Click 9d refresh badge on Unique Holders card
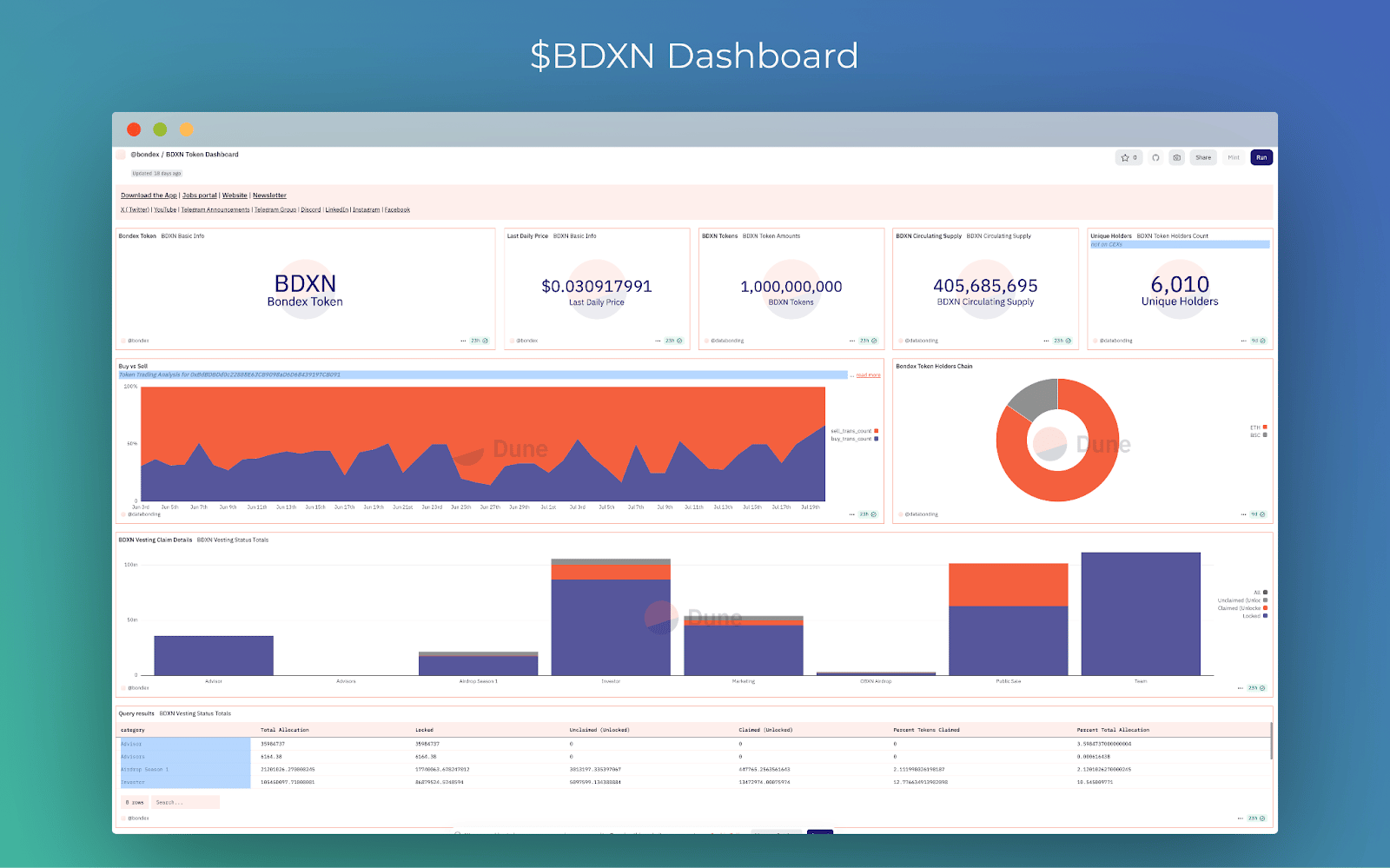This screenshot has width=1390, height=868. pyautogui.click(x=1258, y=341)
